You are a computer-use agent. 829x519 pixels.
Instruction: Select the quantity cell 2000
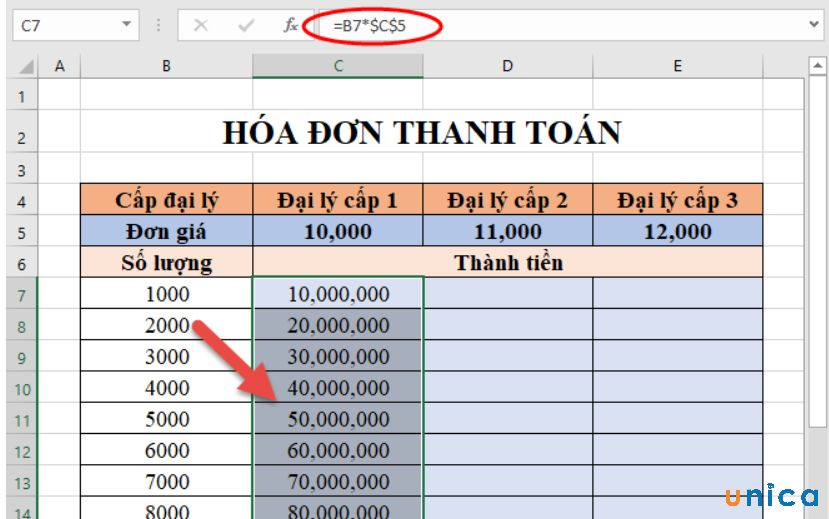click(167, 325)
